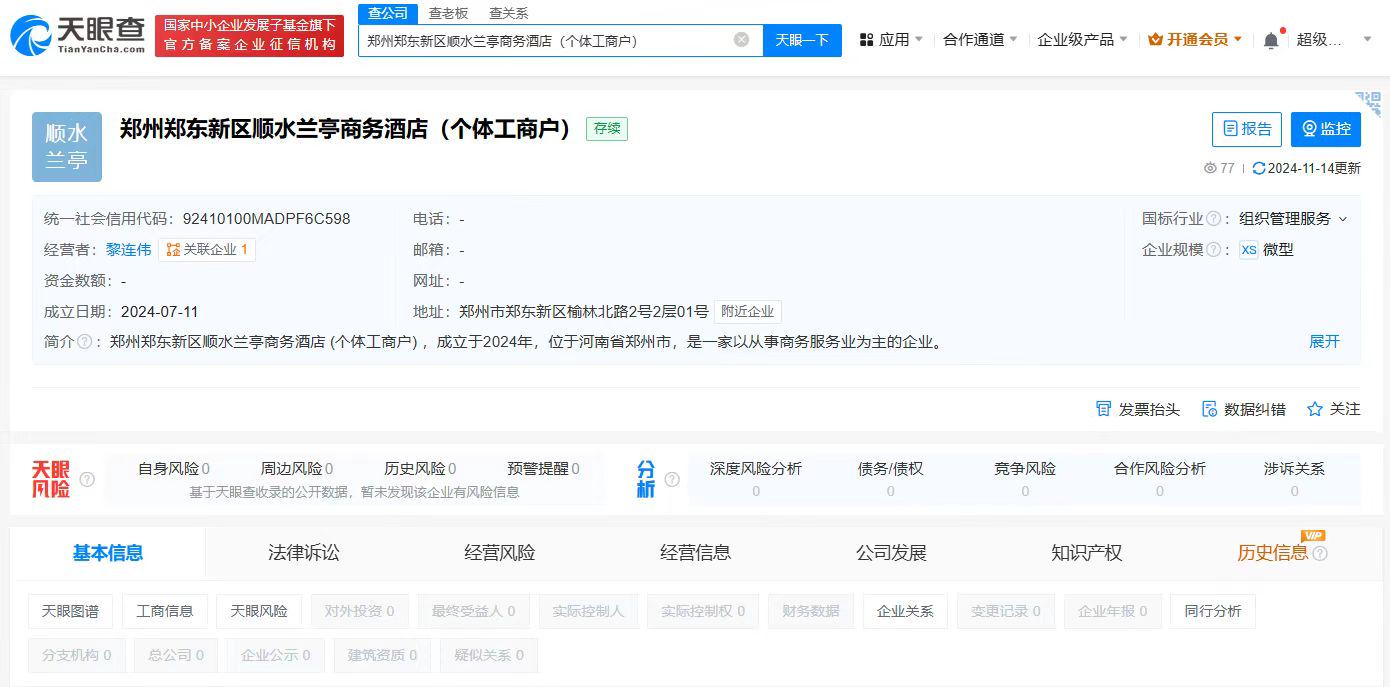
Task: Click 展开 to expand the company summary
Action: tap(1324, 341)
